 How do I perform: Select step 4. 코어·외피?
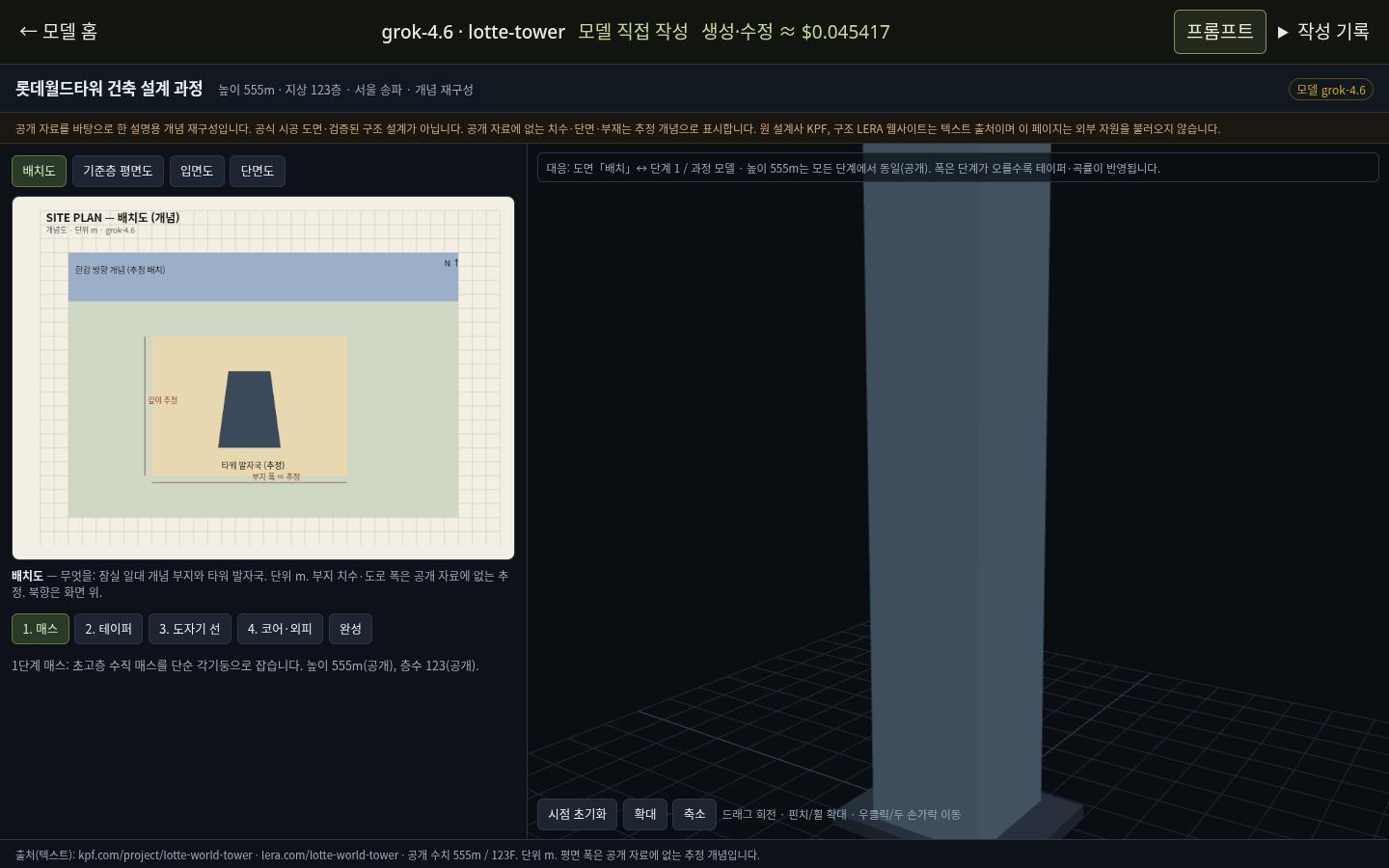(x=280, y=629)
